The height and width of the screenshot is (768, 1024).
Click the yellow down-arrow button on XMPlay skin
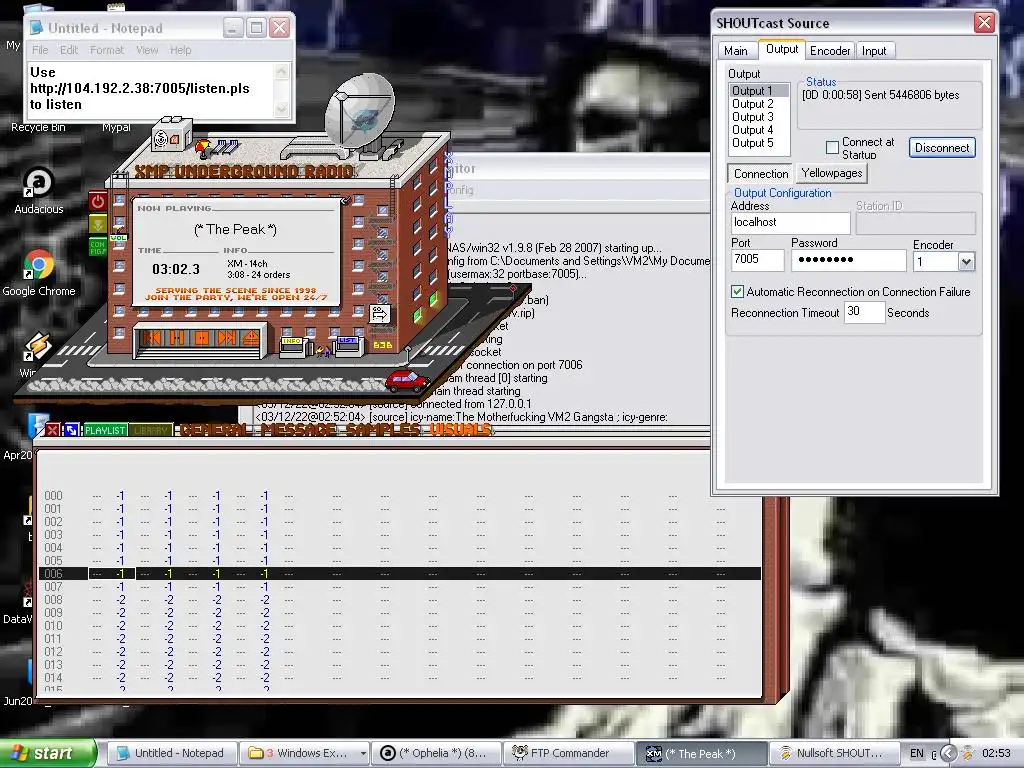pos(98,225)
